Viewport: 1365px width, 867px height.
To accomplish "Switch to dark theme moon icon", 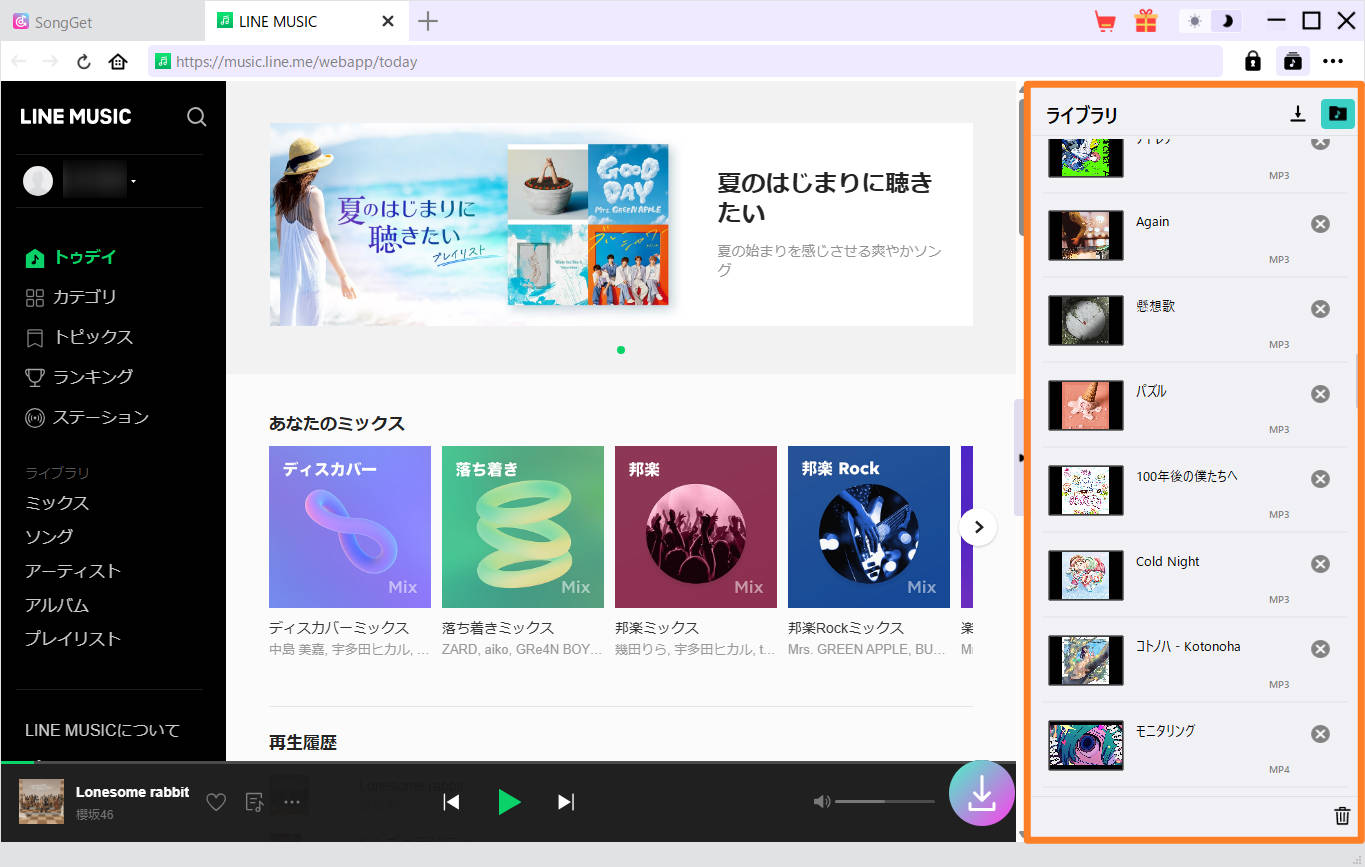I will (1226, 21).
